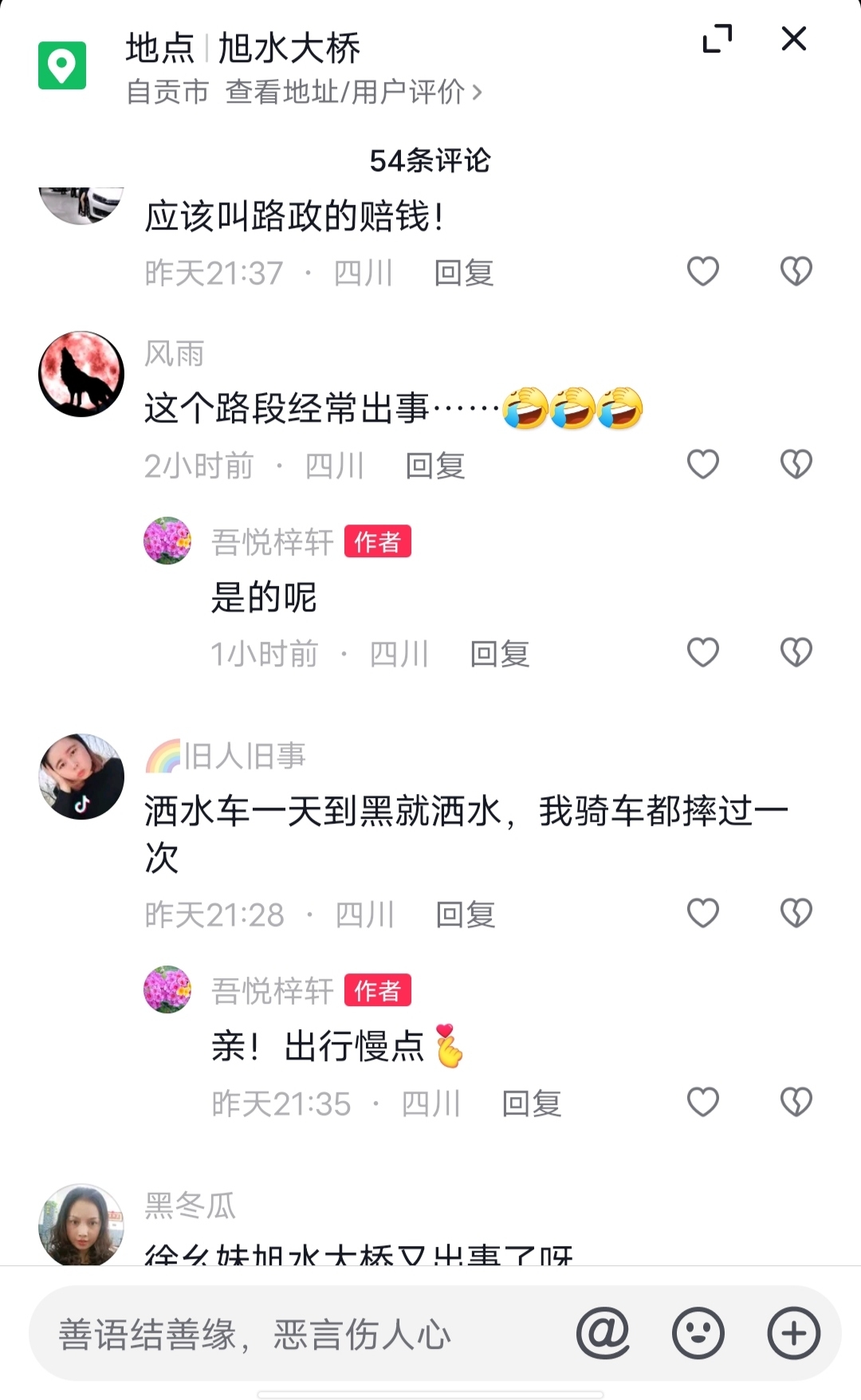Open 旧人旧事 profile avatar
Screen dimensions: 861x1400
pos(81,777)
